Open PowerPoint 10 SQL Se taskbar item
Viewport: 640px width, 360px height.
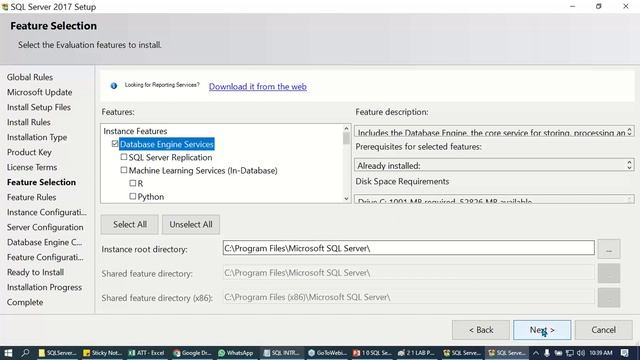click(371, 353)
